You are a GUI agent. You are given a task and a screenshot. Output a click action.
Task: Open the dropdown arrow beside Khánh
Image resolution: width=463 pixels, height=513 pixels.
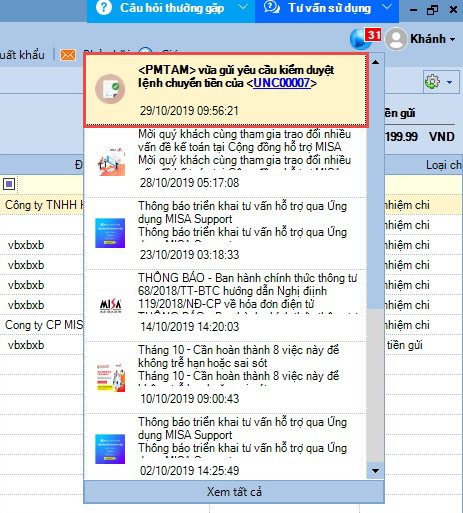tap(452, 39)
